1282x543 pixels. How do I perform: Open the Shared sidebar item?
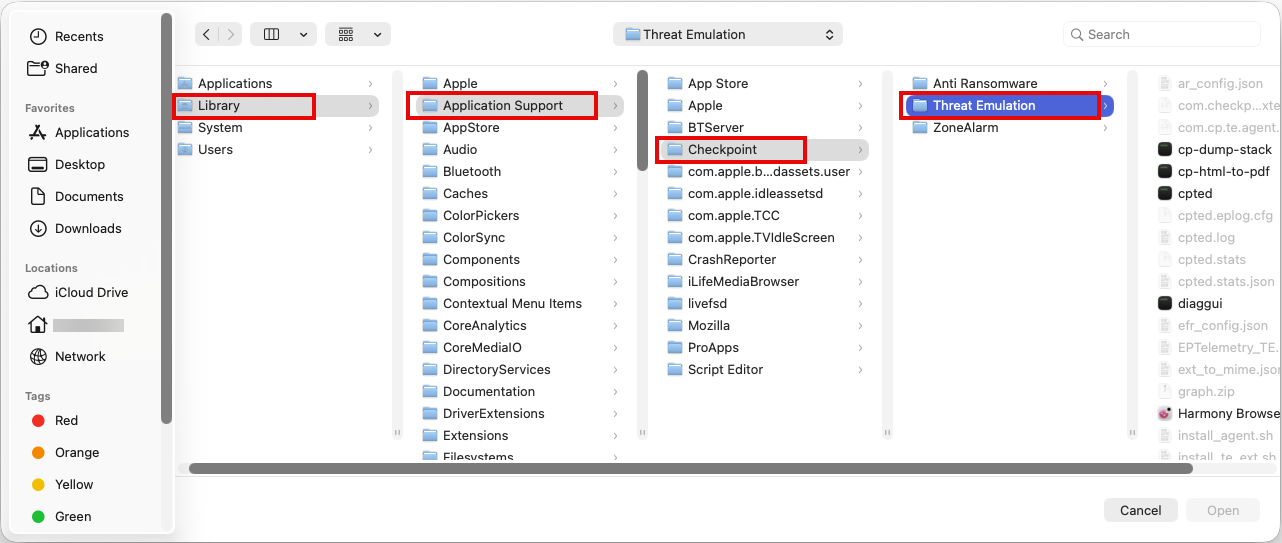click(x=63, y=68)
